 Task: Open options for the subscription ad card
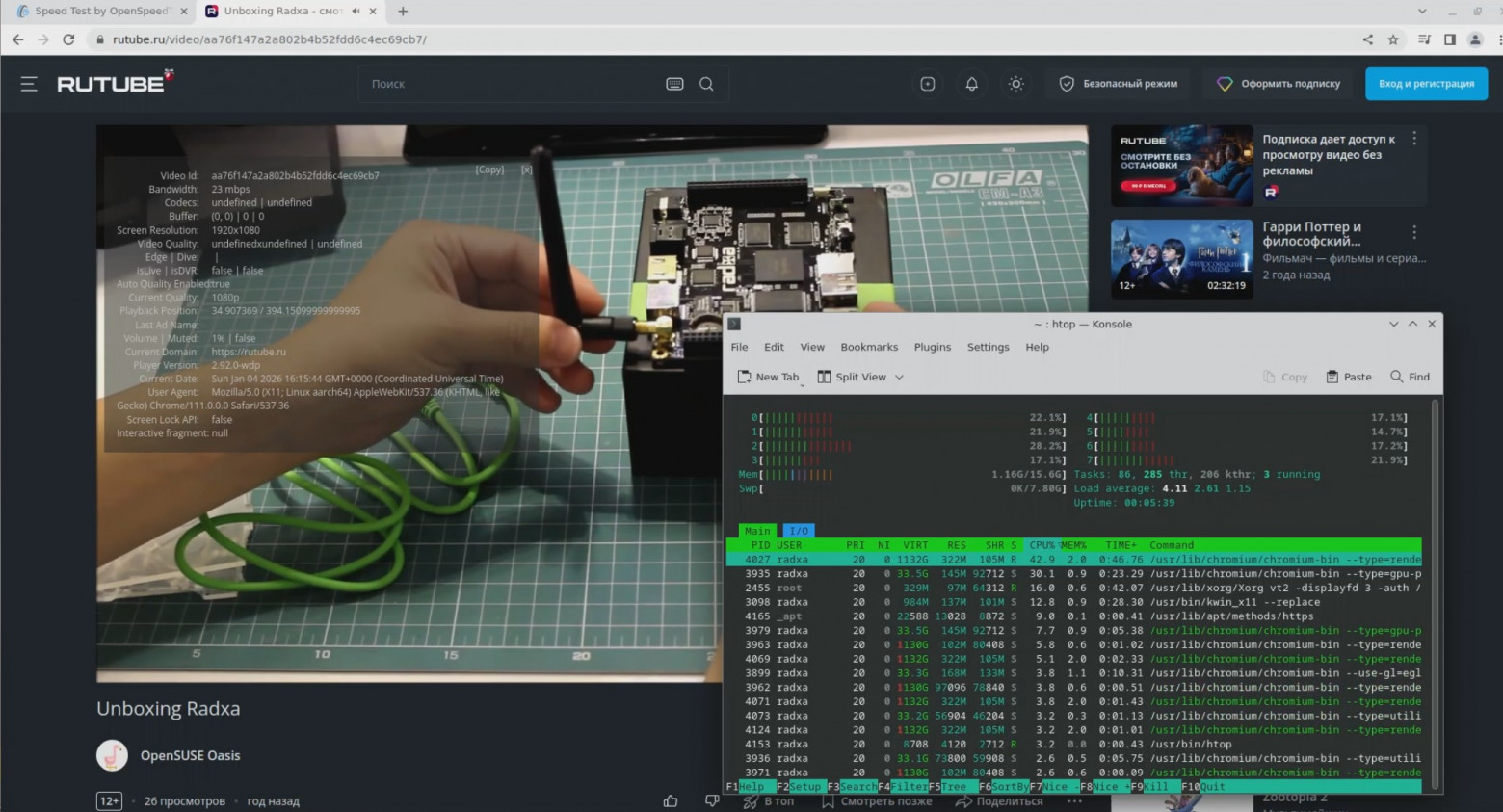point(1414,139)
